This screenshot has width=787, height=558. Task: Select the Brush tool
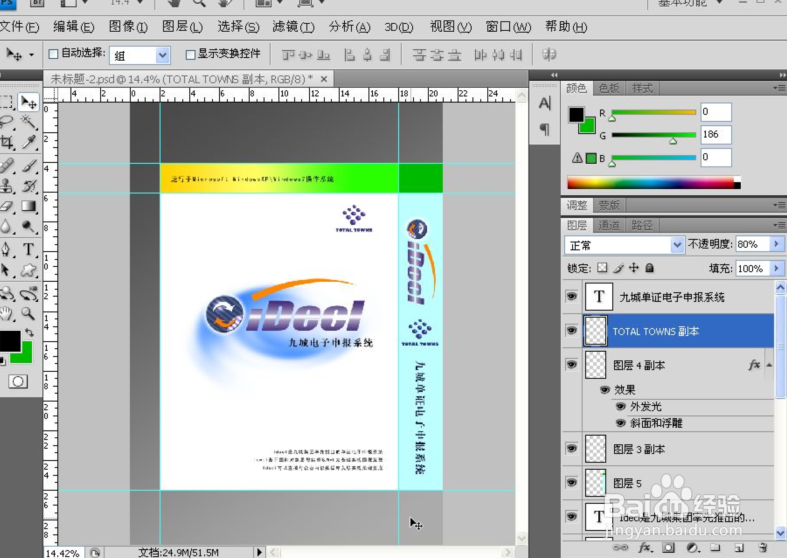(29, 166)
